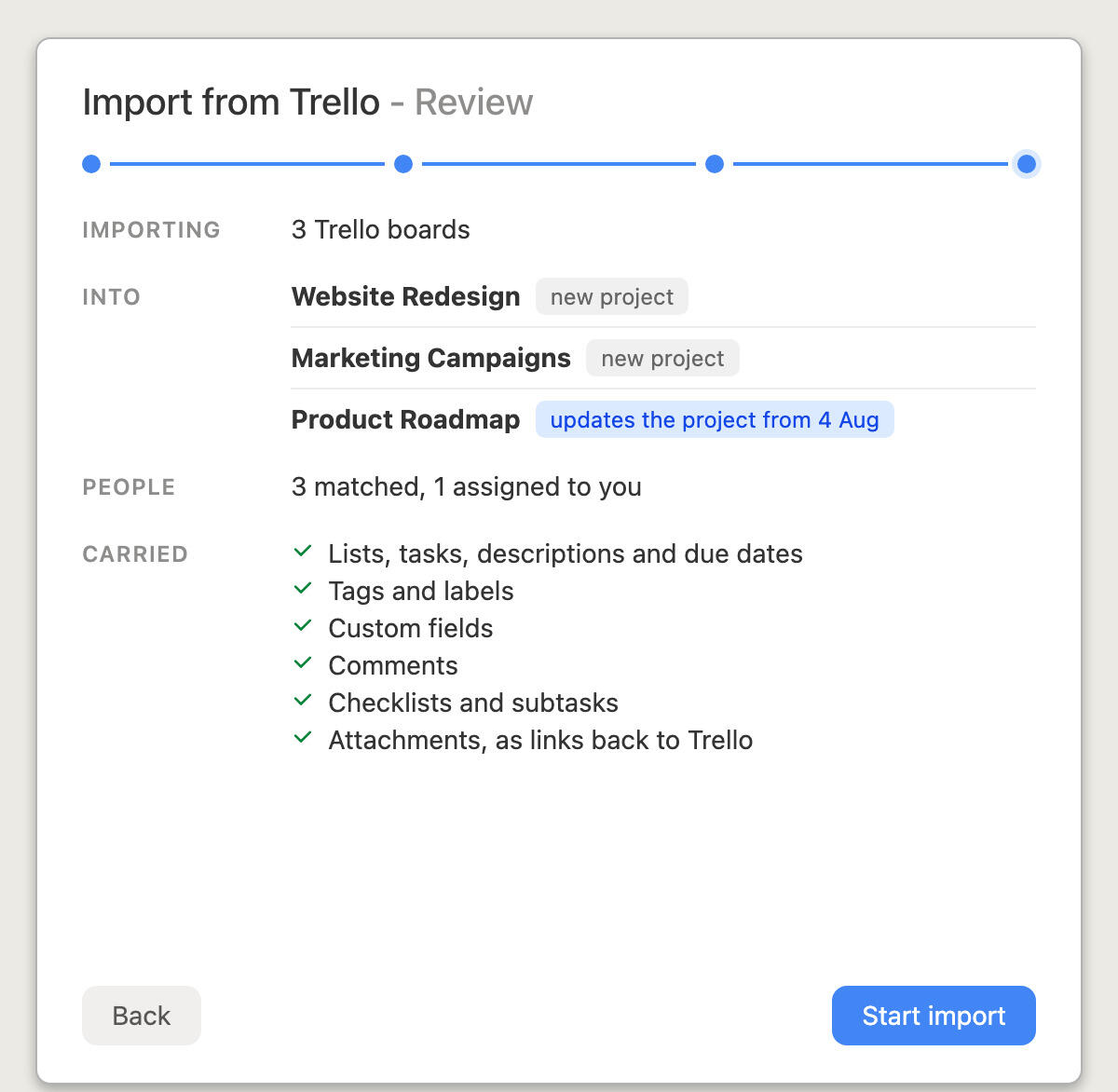Click the 'new project' badge for Marketing Campaigns
1118x1092 pixels.
tap(662, 359)
